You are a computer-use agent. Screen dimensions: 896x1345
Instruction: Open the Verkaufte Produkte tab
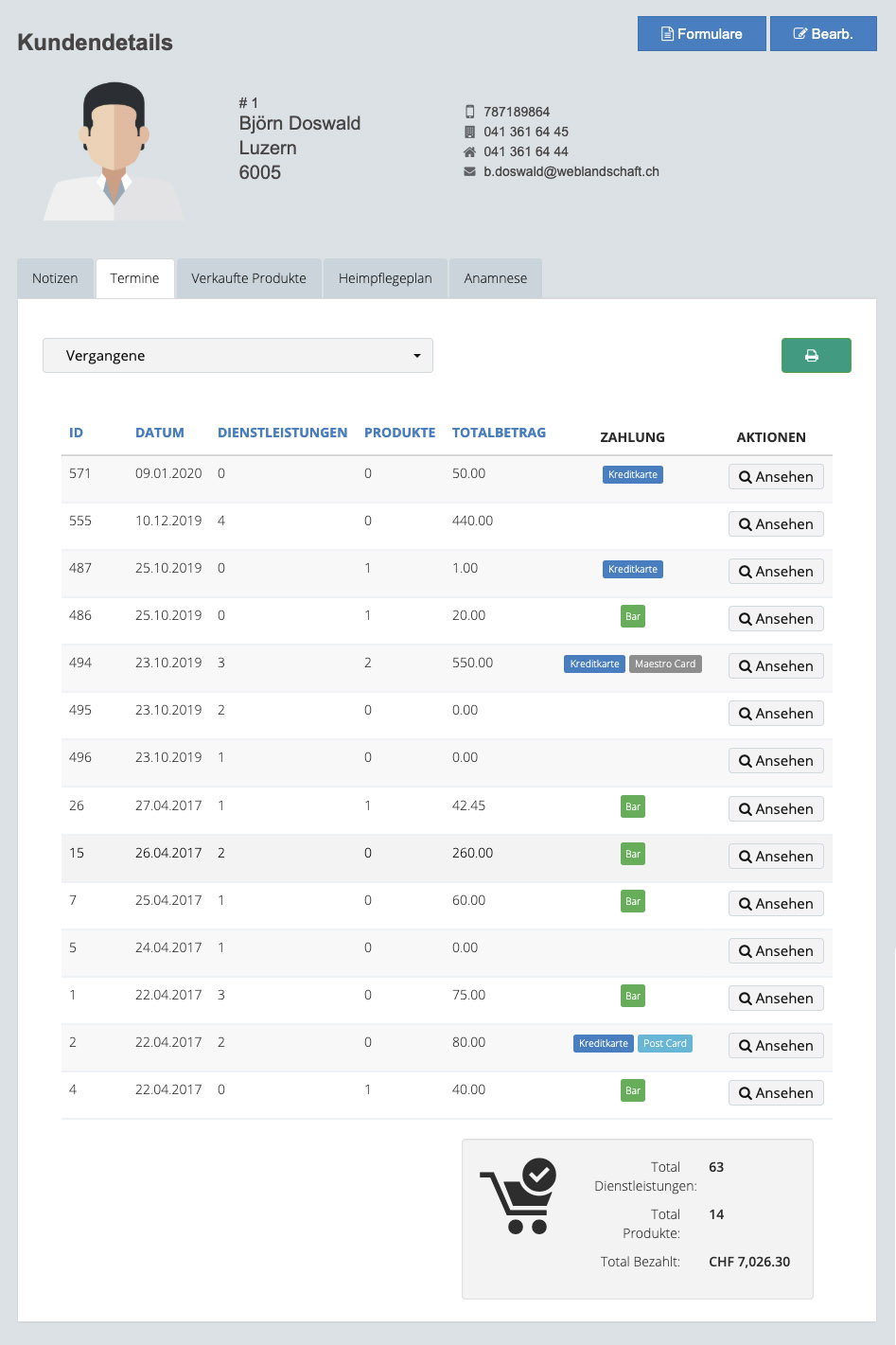248,278
